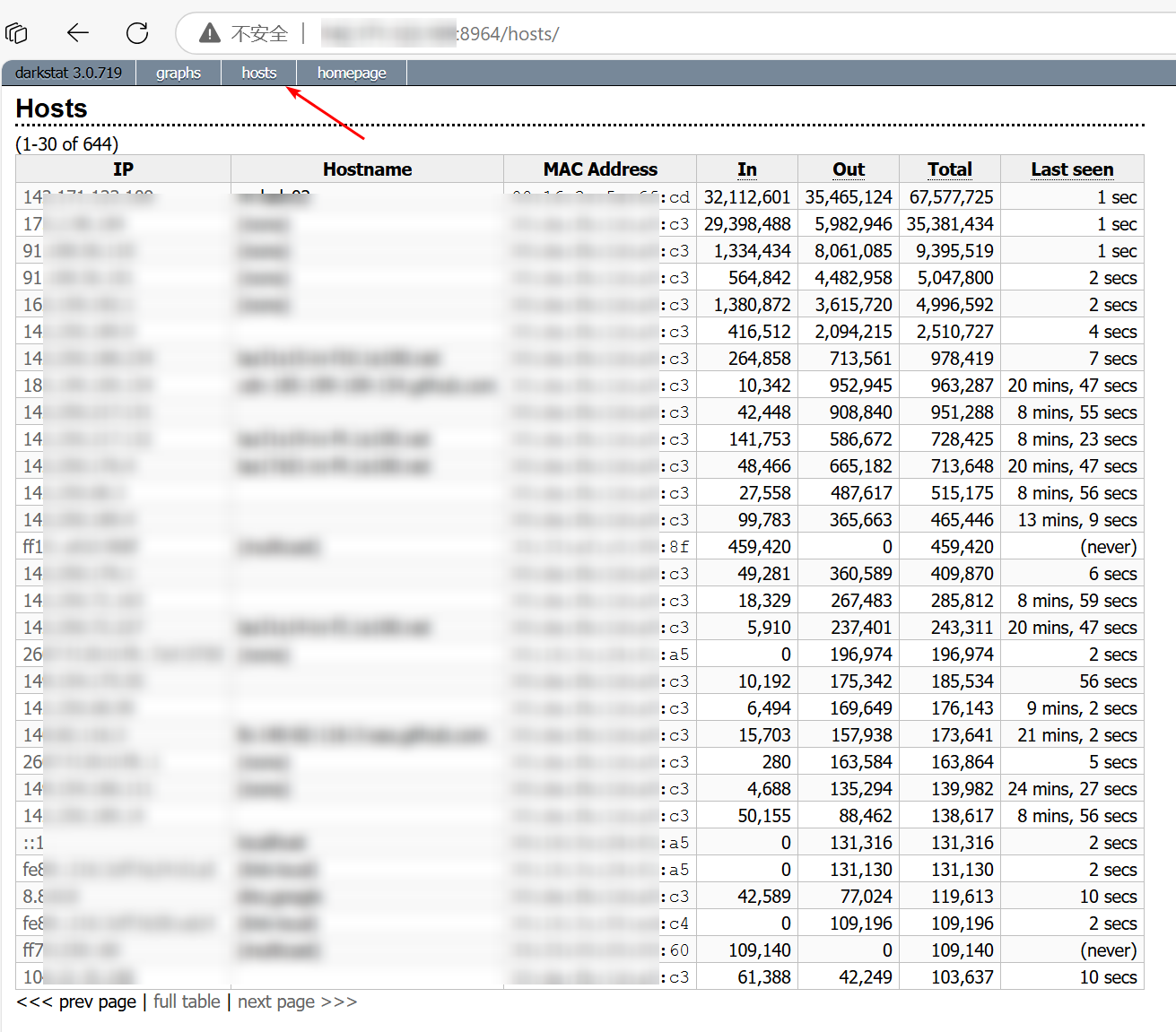Sort hosts by In column
Viewport: 1176px width, 1032px height.
coord(746,169)
